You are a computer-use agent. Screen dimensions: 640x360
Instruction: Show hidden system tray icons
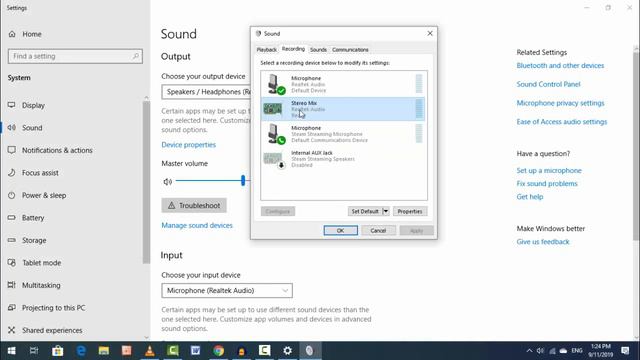[529, 351]
